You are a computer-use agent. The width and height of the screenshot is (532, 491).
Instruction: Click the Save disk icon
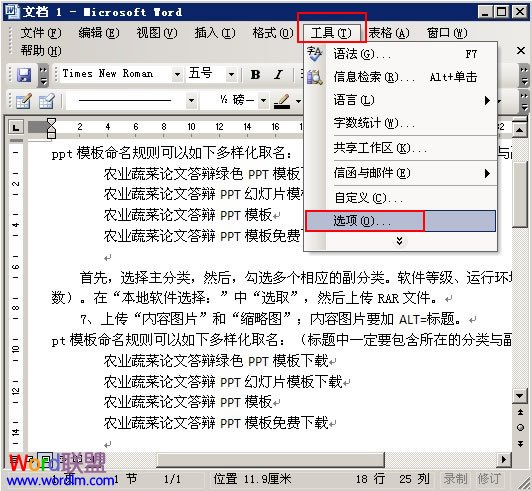click(24, 74)
